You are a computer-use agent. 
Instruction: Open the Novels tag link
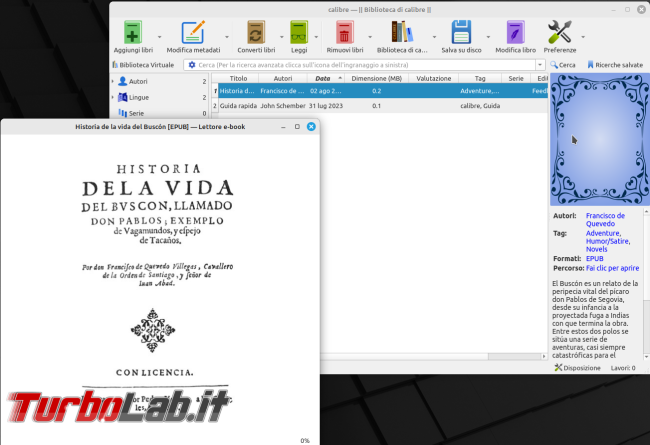596,249
